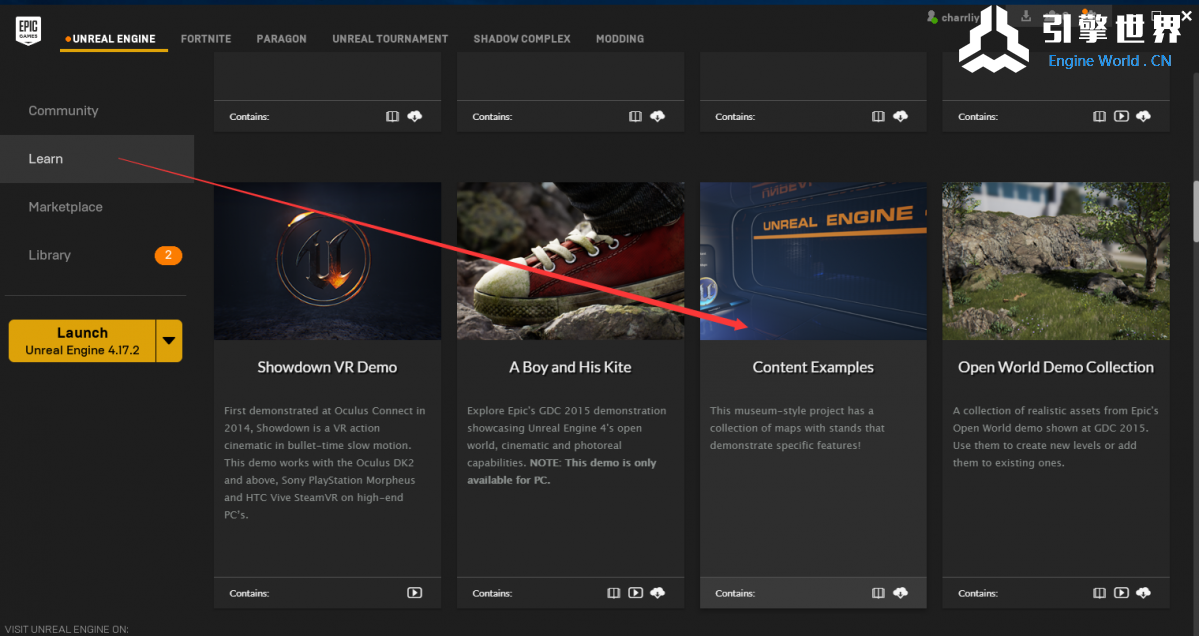Click the Content Examples title

(813, 368)
